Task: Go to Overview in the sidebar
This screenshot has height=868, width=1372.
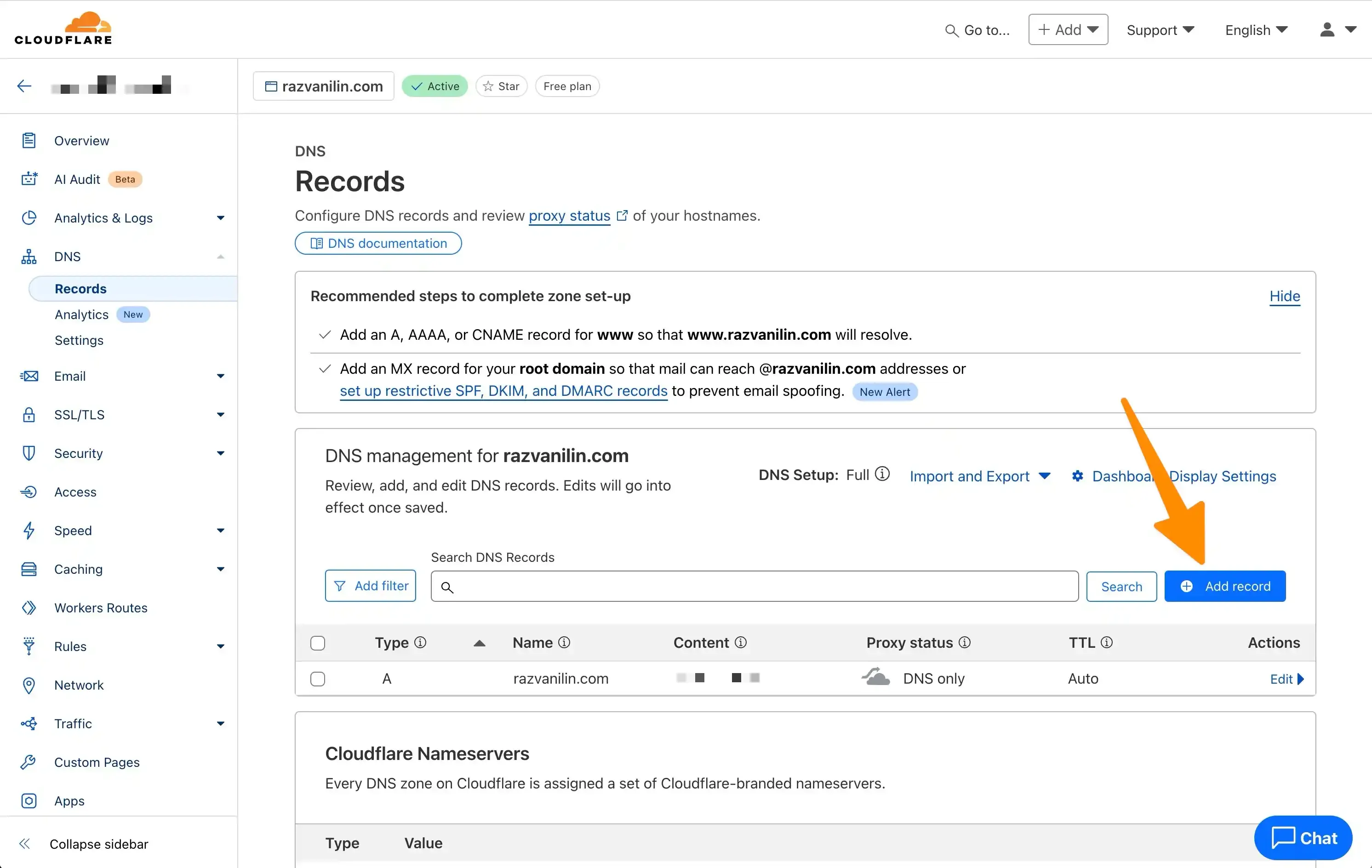Action: pos(81,141)
